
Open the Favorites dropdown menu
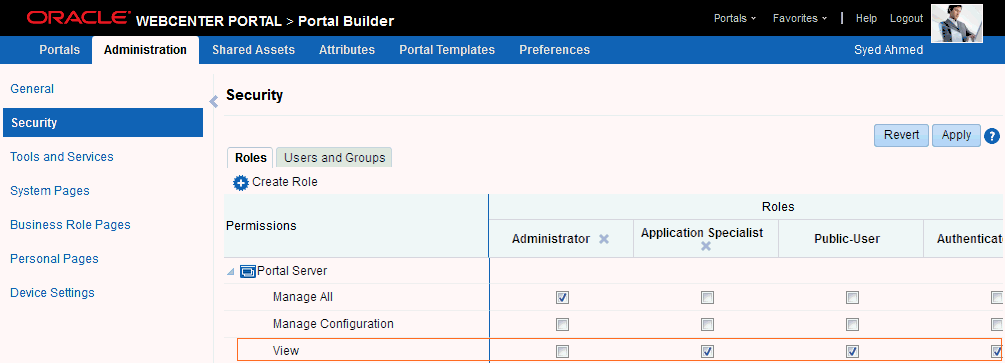click(x=799, y=19)
